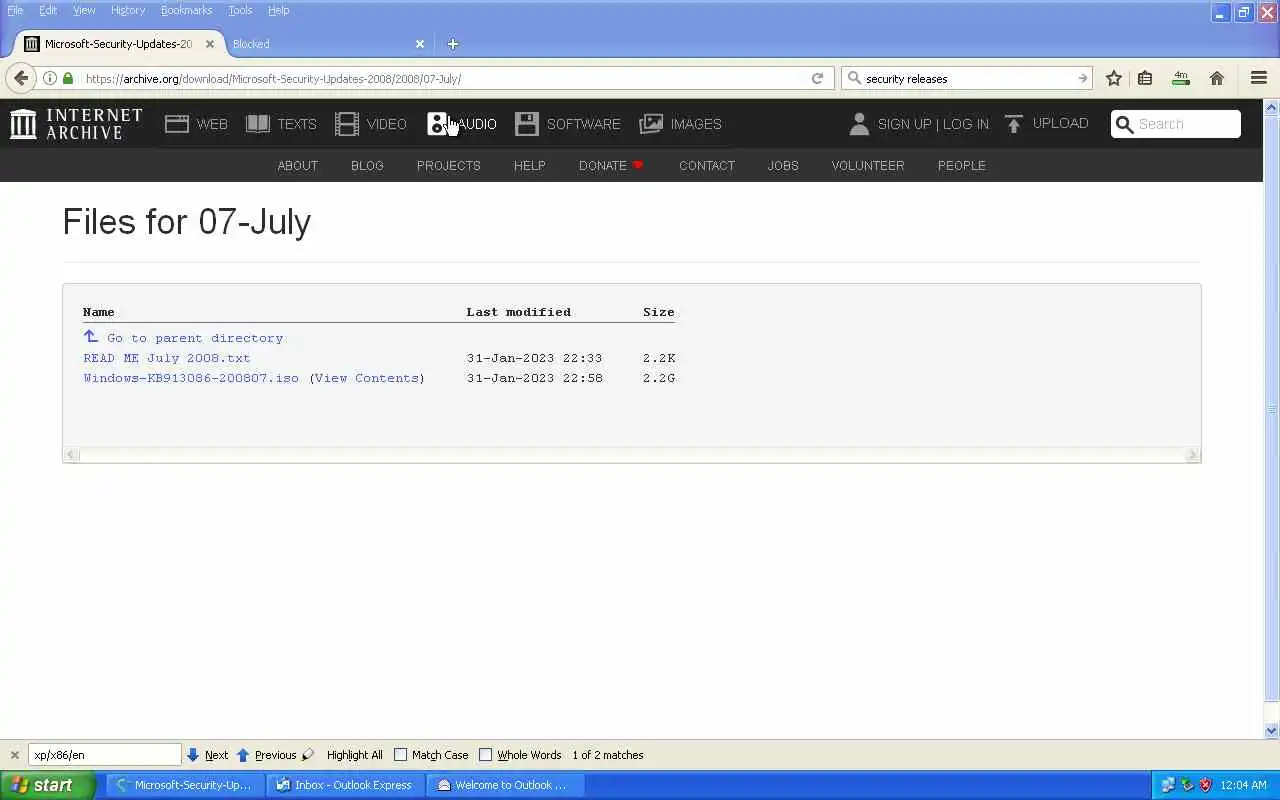Viewport: 1280px width, 800px height.
Task: Click View Contents for the iso
Action: coord(366,378)
